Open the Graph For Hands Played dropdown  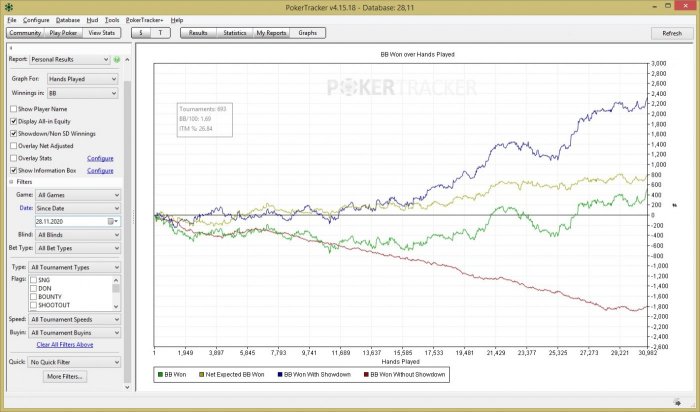pyautogui.click(x=83, y=79)
